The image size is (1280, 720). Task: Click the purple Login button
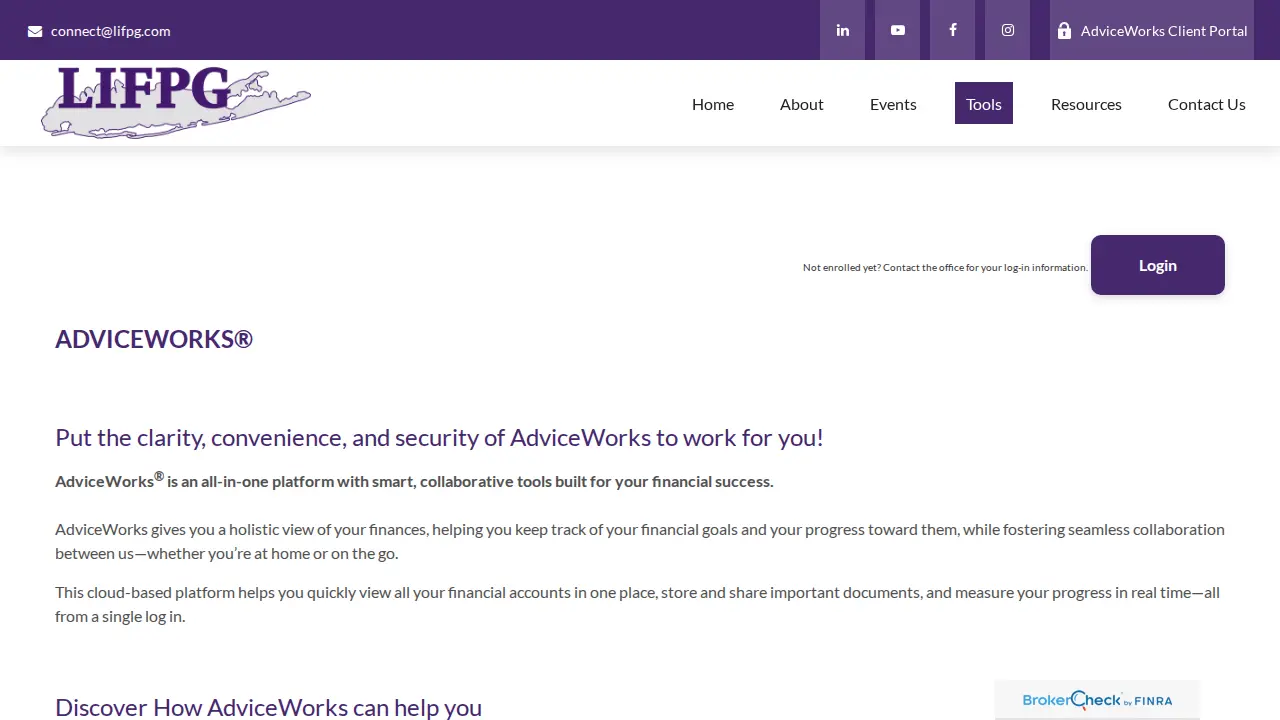1158,265
